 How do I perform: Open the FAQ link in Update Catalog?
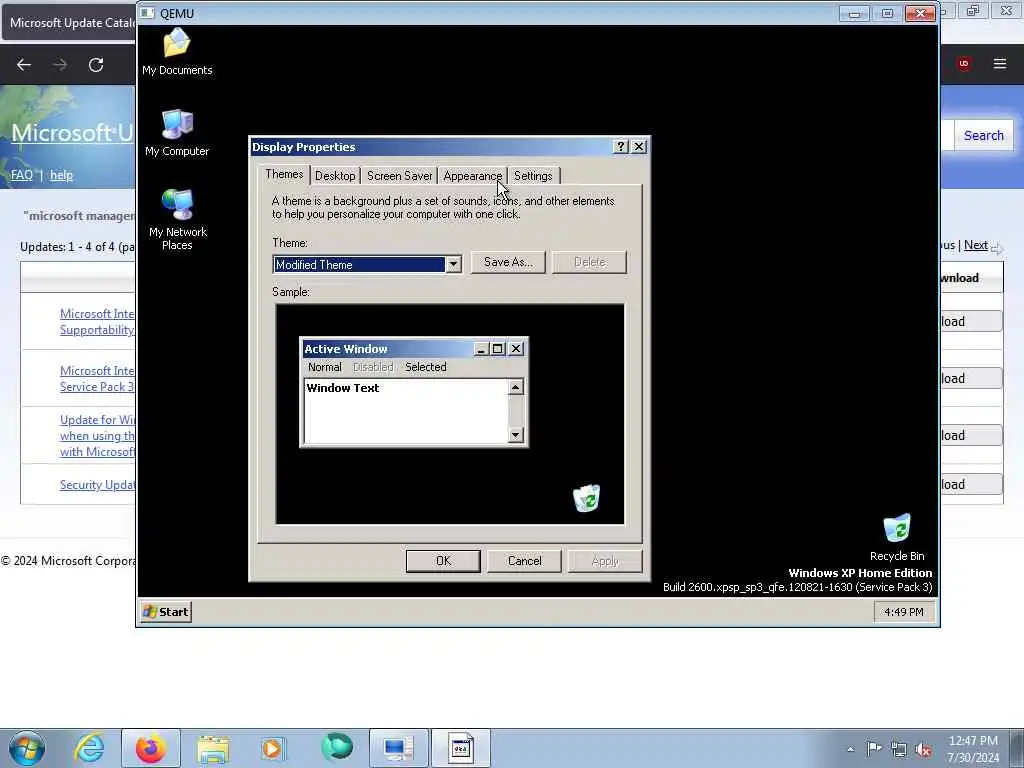22,175
